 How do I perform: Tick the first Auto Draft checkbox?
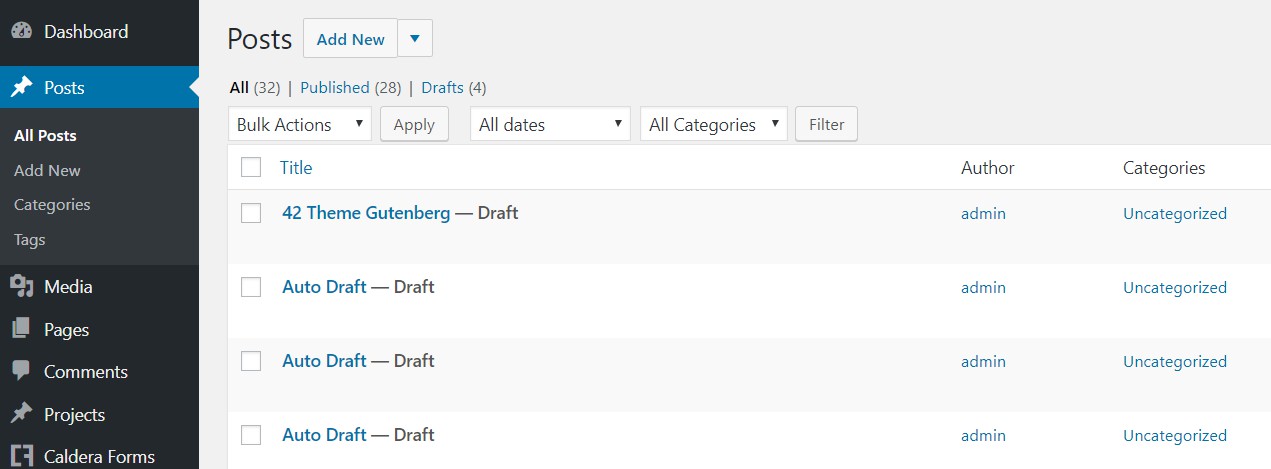251,287
